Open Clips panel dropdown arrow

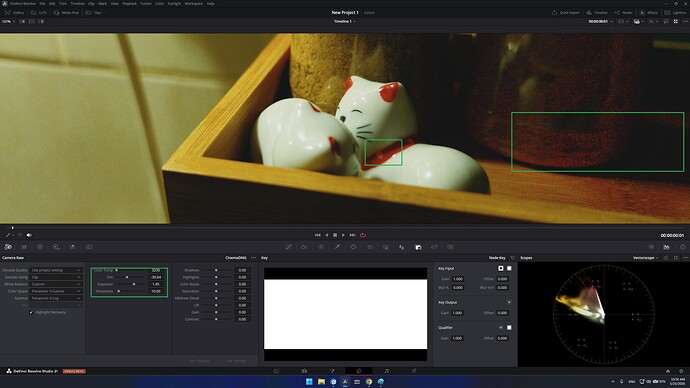(x=104, y=13)
